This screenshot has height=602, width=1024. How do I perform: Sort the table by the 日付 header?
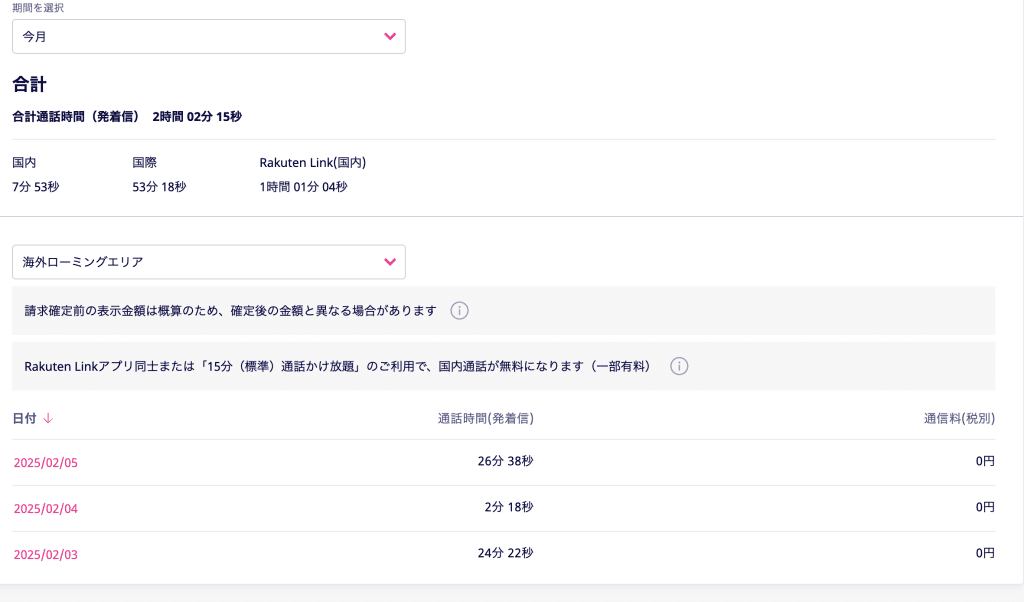(24, 419)
